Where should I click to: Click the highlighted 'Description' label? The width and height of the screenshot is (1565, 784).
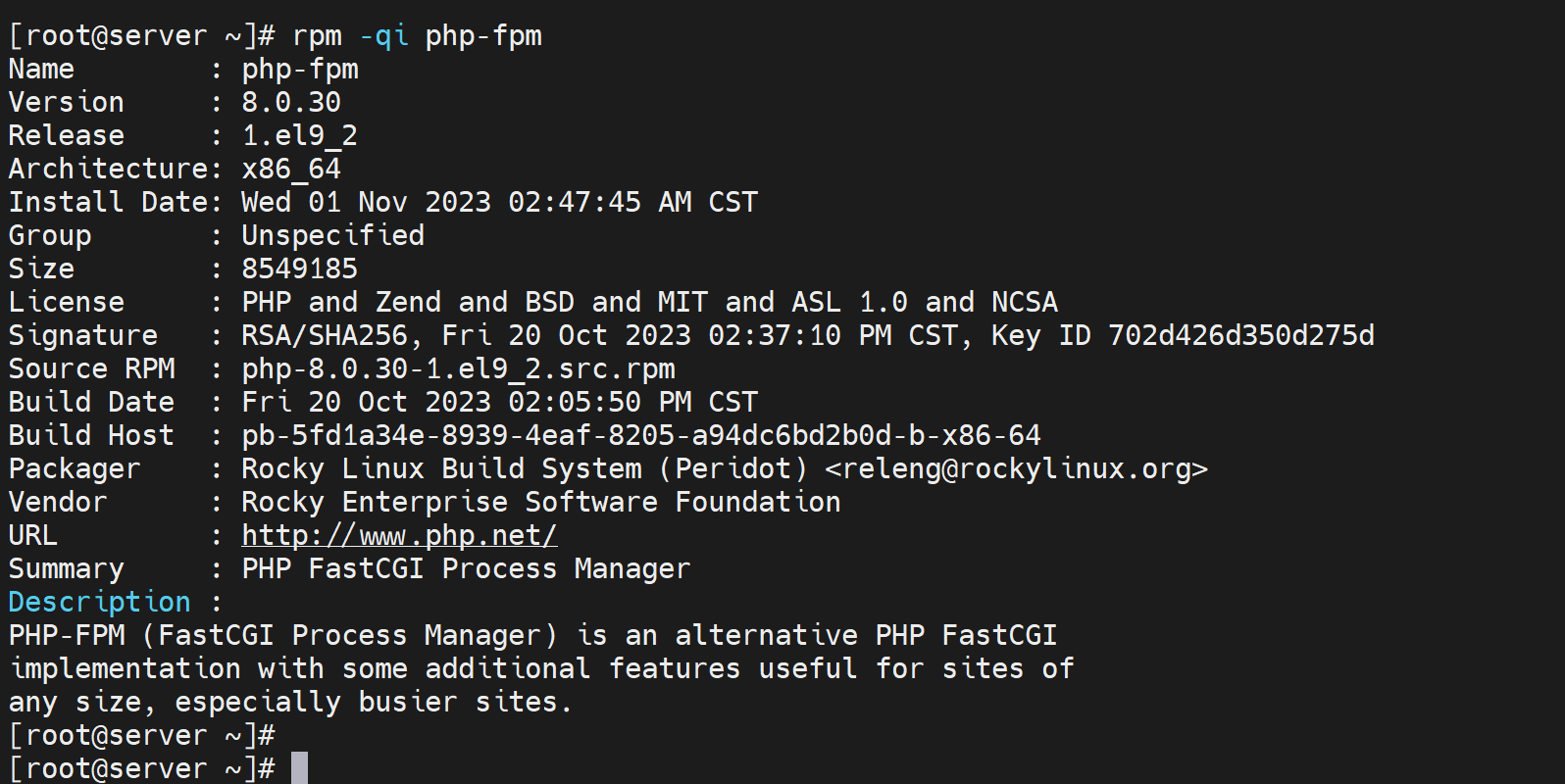pyautogui.click(x=99, y=603)
